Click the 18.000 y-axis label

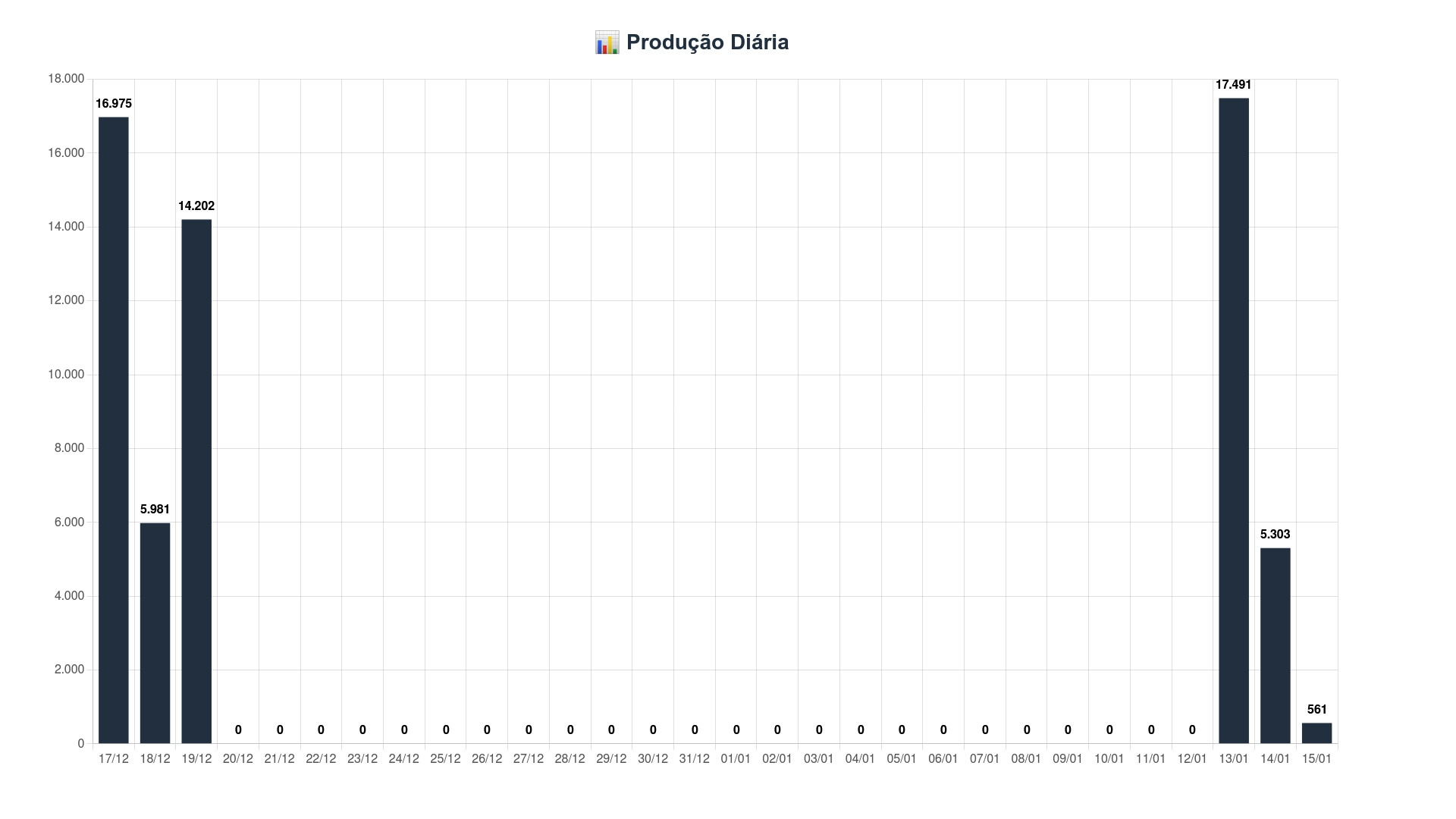[x=66, y=79]
